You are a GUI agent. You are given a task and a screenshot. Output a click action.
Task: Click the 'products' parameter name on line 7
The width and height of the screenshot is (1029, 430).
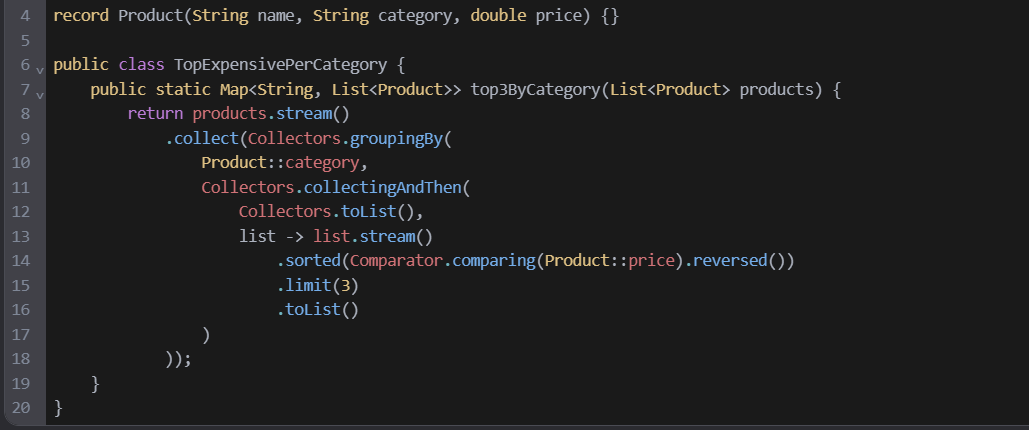tap(776, 89)
